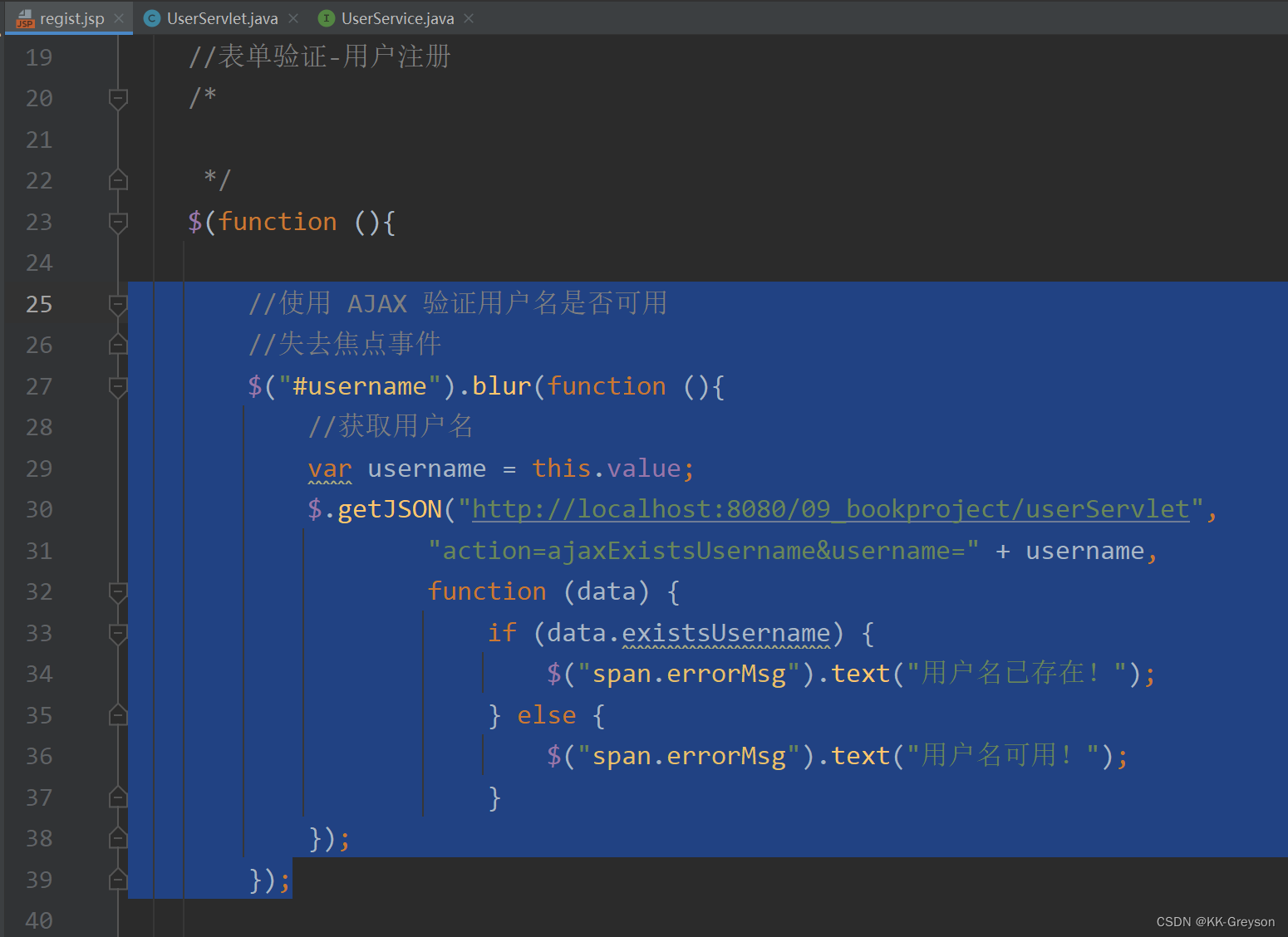Fold the if block at line 33
This screenshot has height=937, width=1288.
[118, 634]
